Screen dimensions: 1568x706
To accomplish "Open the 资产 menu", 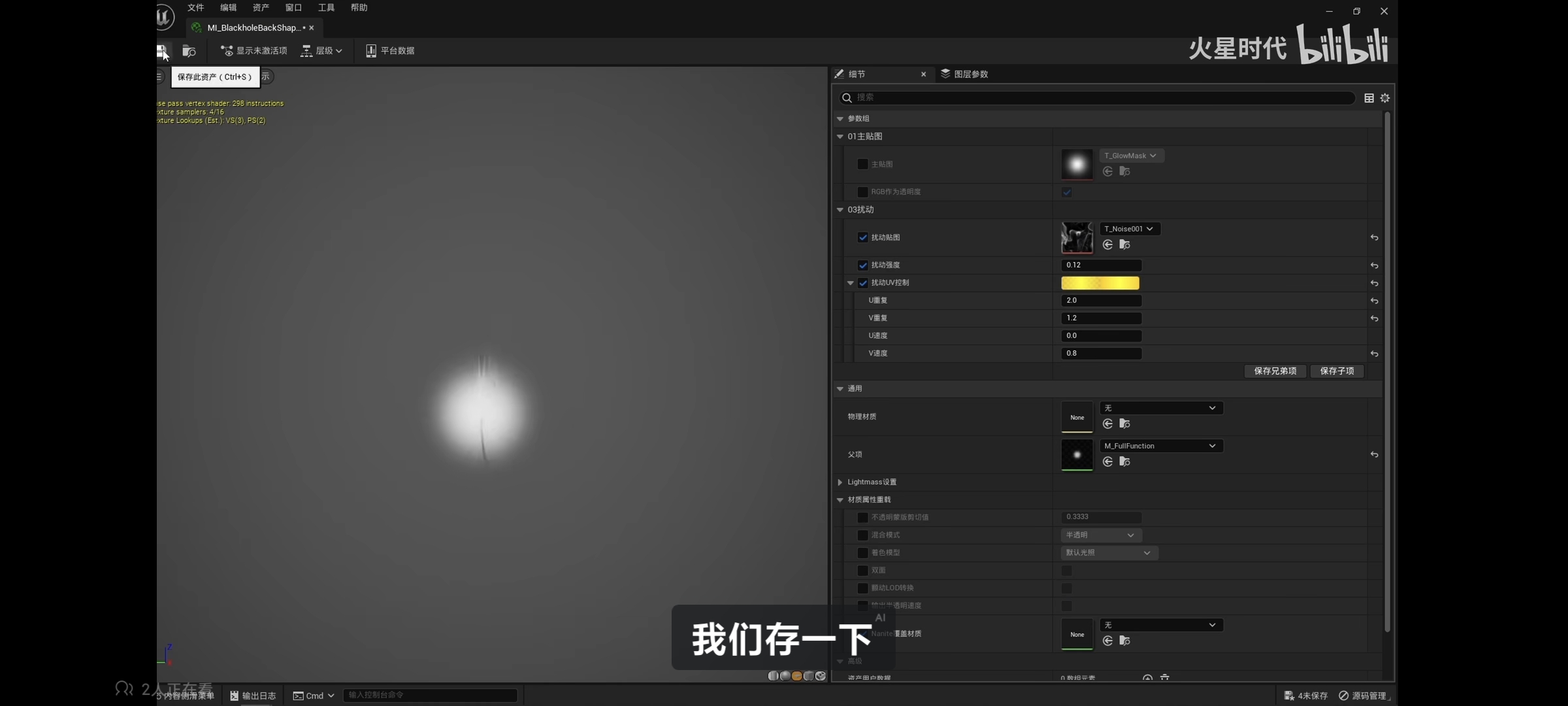I will (x=261, y=8).
